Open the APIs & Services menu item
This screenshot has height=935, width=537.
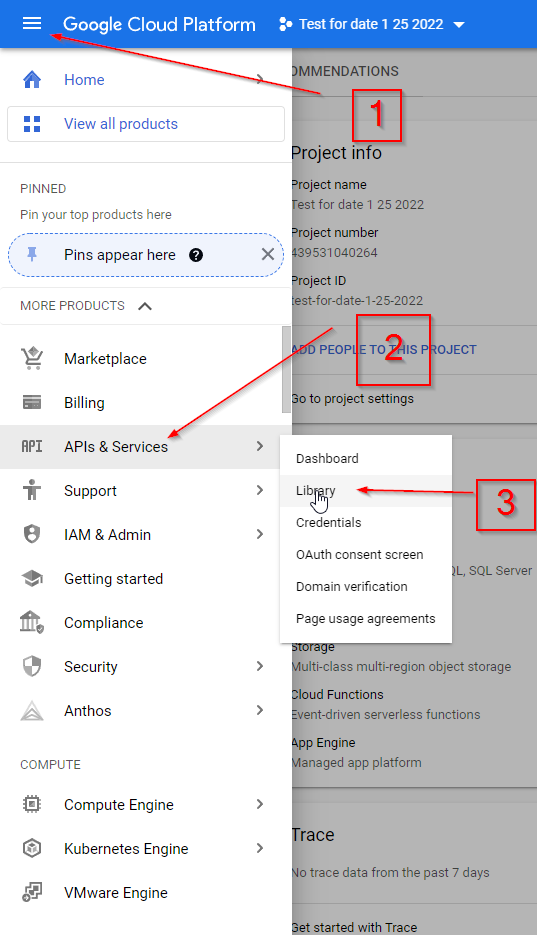pos(146,447)
